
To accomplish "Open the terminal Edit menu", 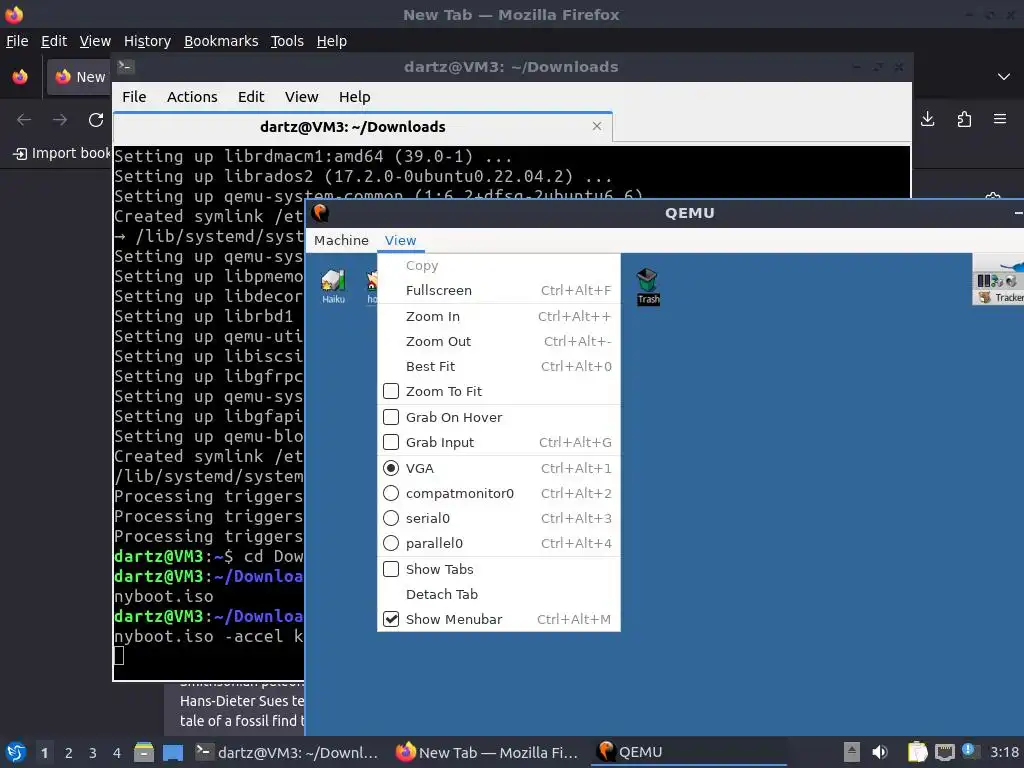I will pos(251,97).
